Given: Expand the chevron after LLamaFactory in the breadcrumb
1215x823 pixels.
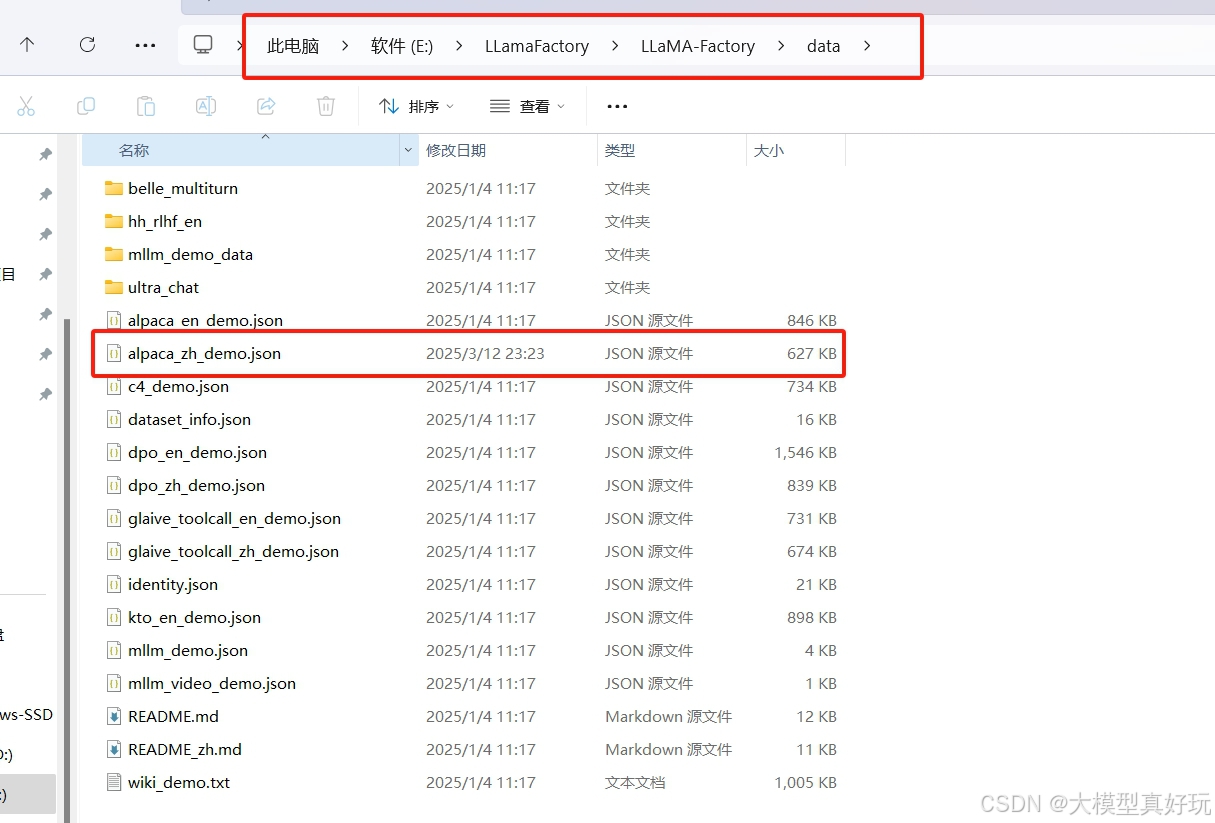Looking at the screenshot, I should (x=615, y=46).
